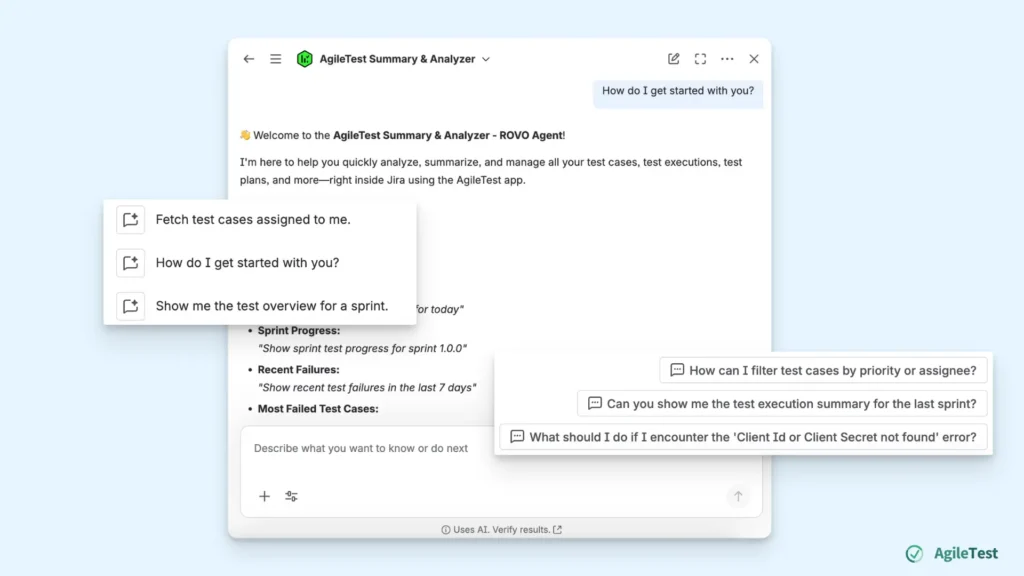Click chat icon on Client Secret error suggestion
This screenshot has height=576, width=1024.
point(517,437)
